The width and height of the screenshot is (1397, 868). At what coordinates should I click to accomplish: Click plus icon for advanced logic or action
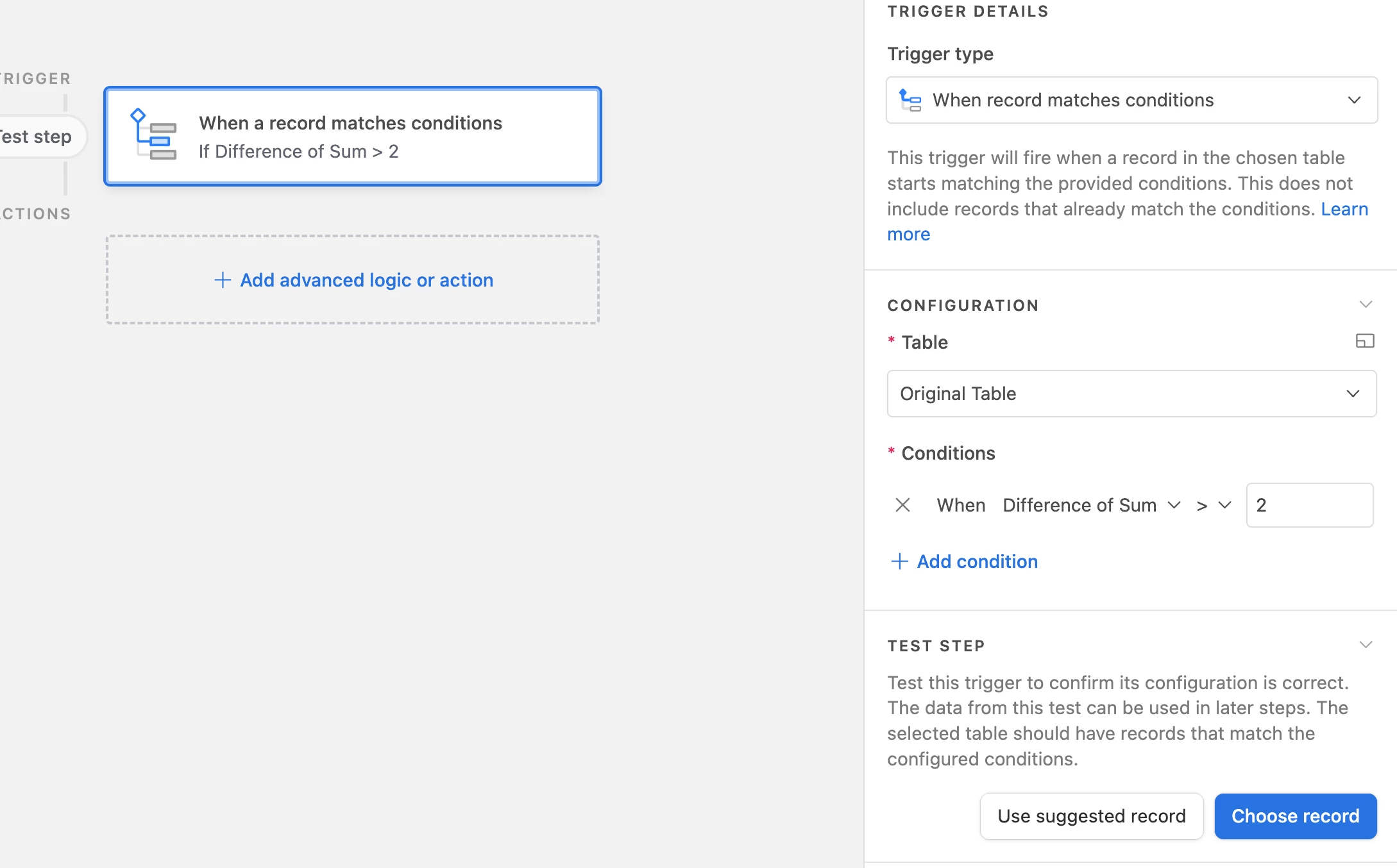click(222, 280)
